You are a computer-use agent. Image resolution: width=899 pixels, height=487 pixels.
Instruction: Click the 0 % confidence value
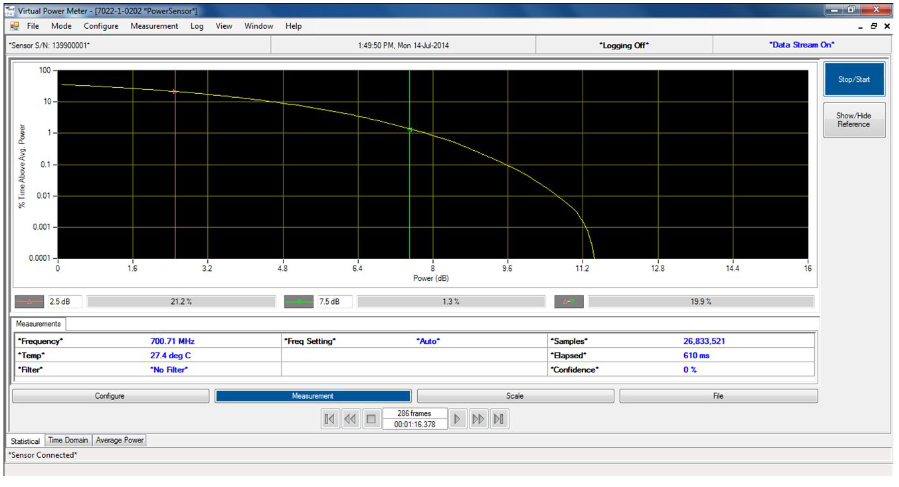(690, 369)
